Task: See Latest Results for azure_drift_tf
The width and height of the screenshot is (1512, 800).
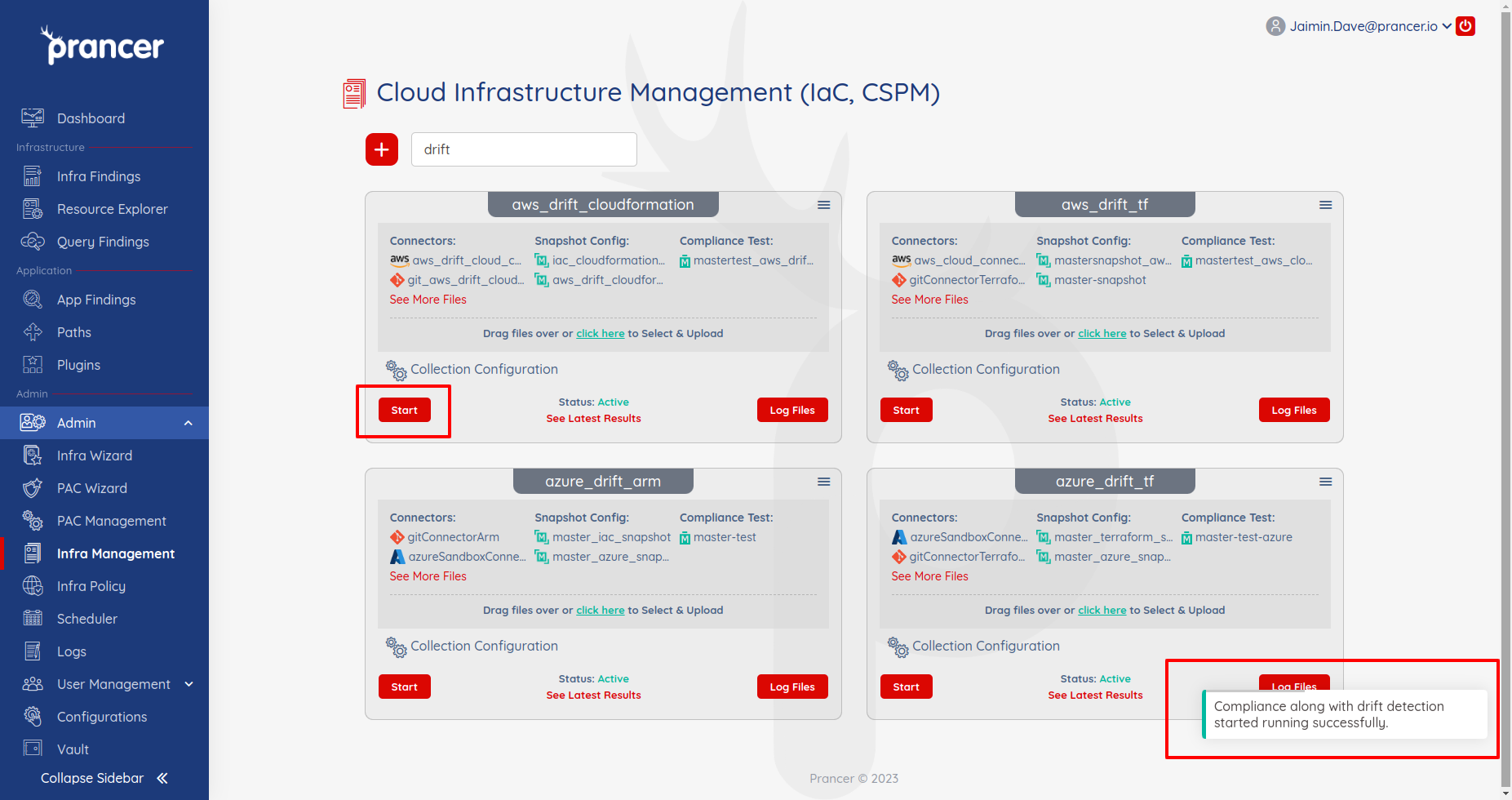Action: point(1095,696)
